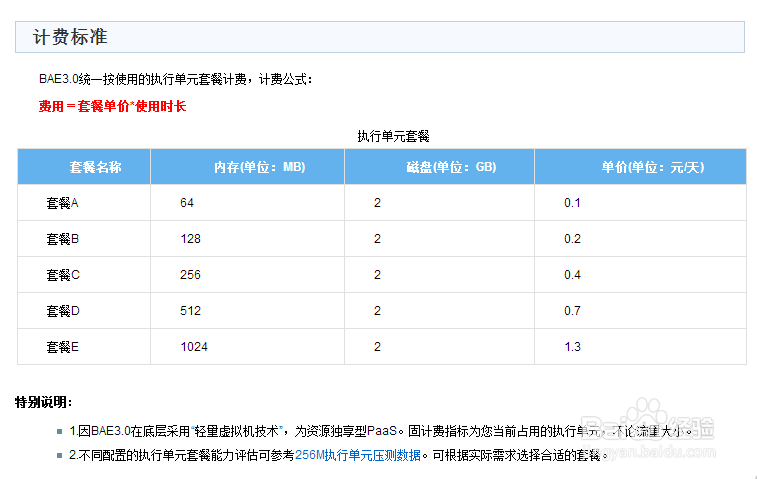This screenshot has height=479, width=757.
Task: Click memory value 512 for 套餐D
Action: (x=190, y=311)
